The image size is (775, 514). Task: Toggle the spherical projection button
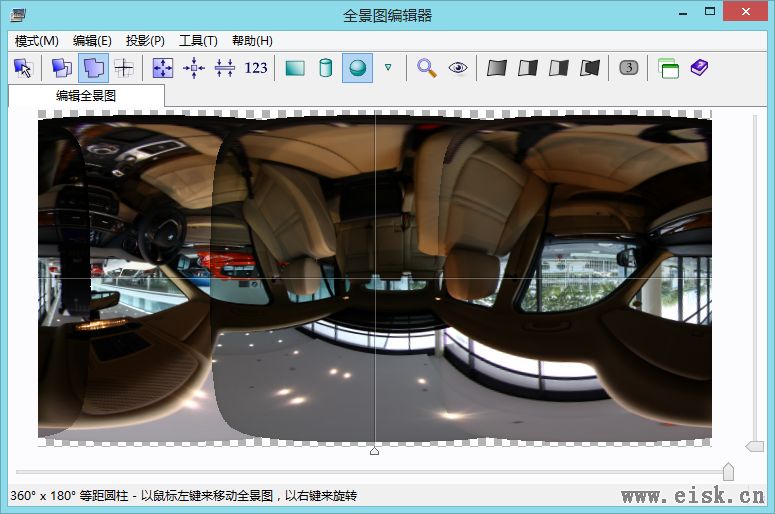357,68
